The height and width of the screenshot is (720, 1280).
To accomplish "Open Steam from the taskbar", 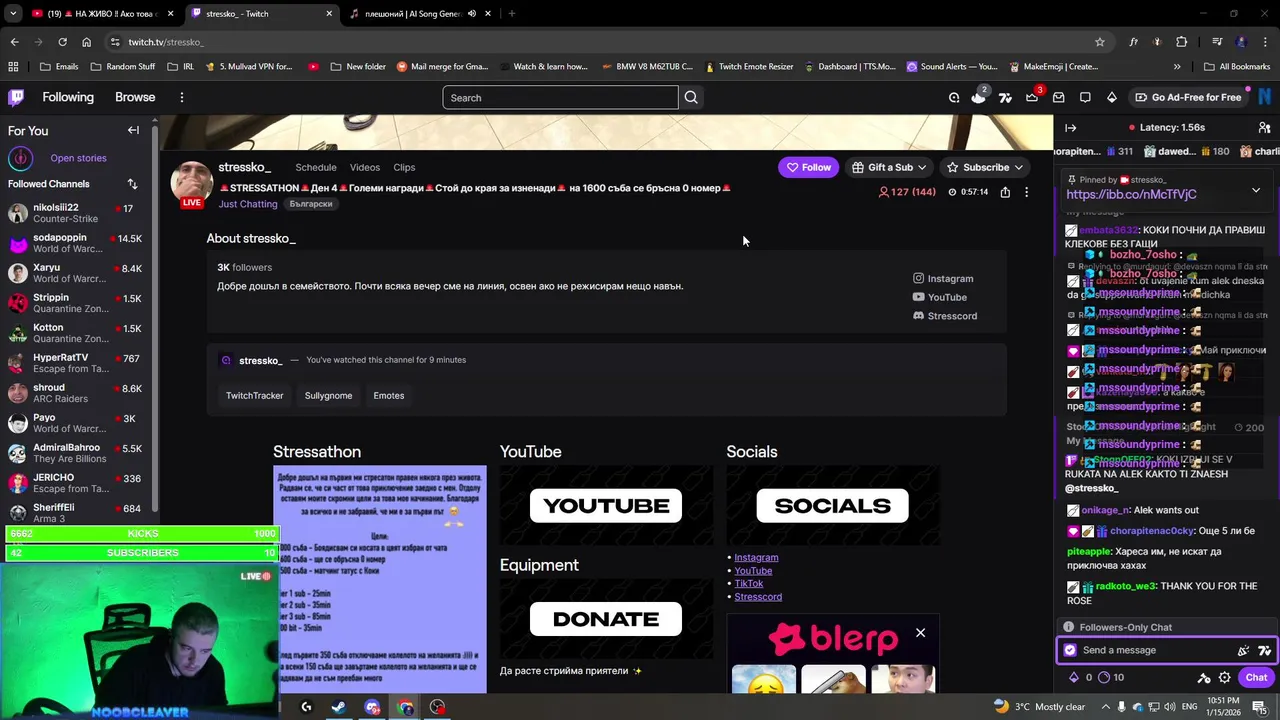I will 339,707.
